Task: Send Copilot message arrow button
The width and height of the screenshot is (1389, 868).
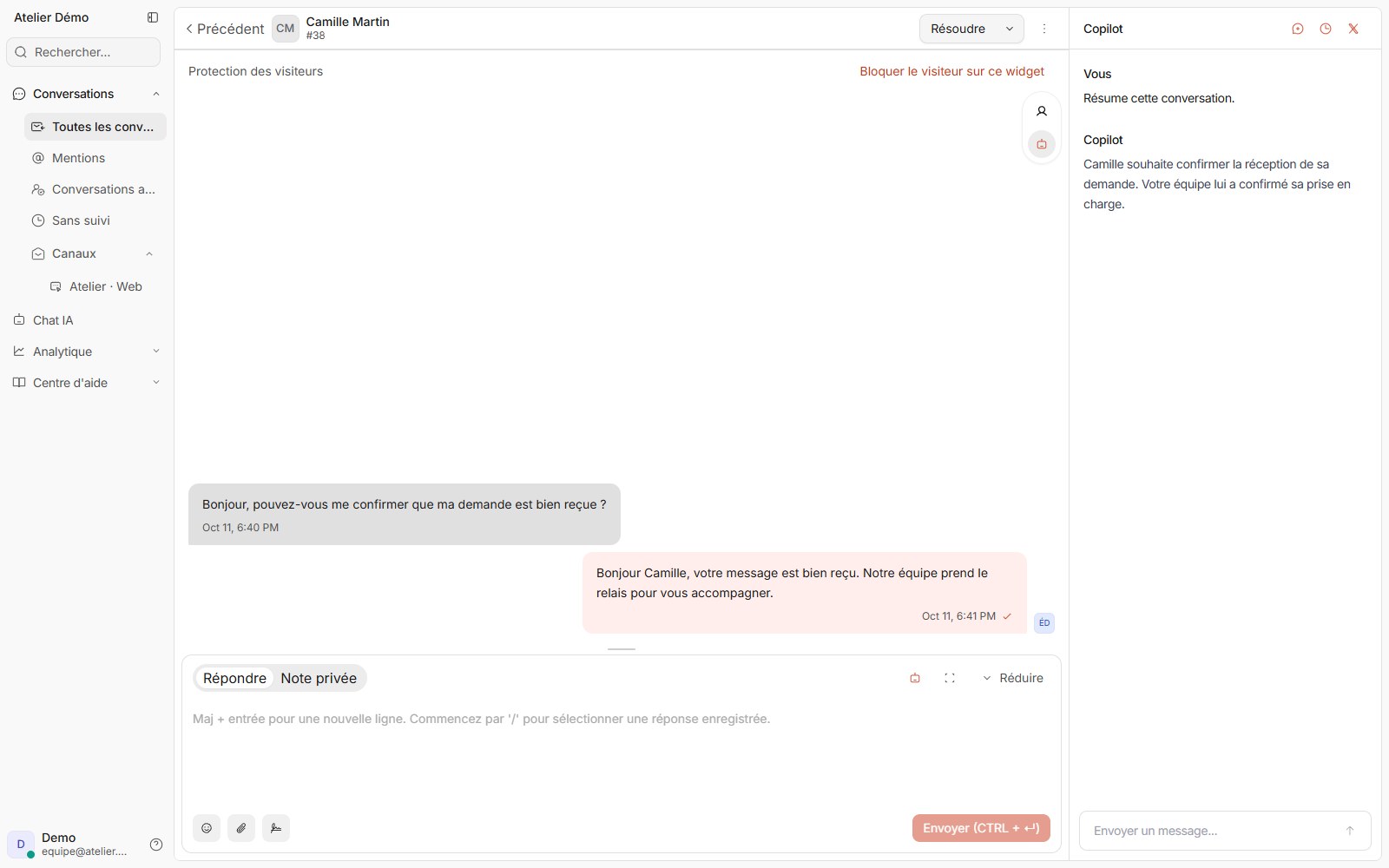Action: coord(1350,831)
